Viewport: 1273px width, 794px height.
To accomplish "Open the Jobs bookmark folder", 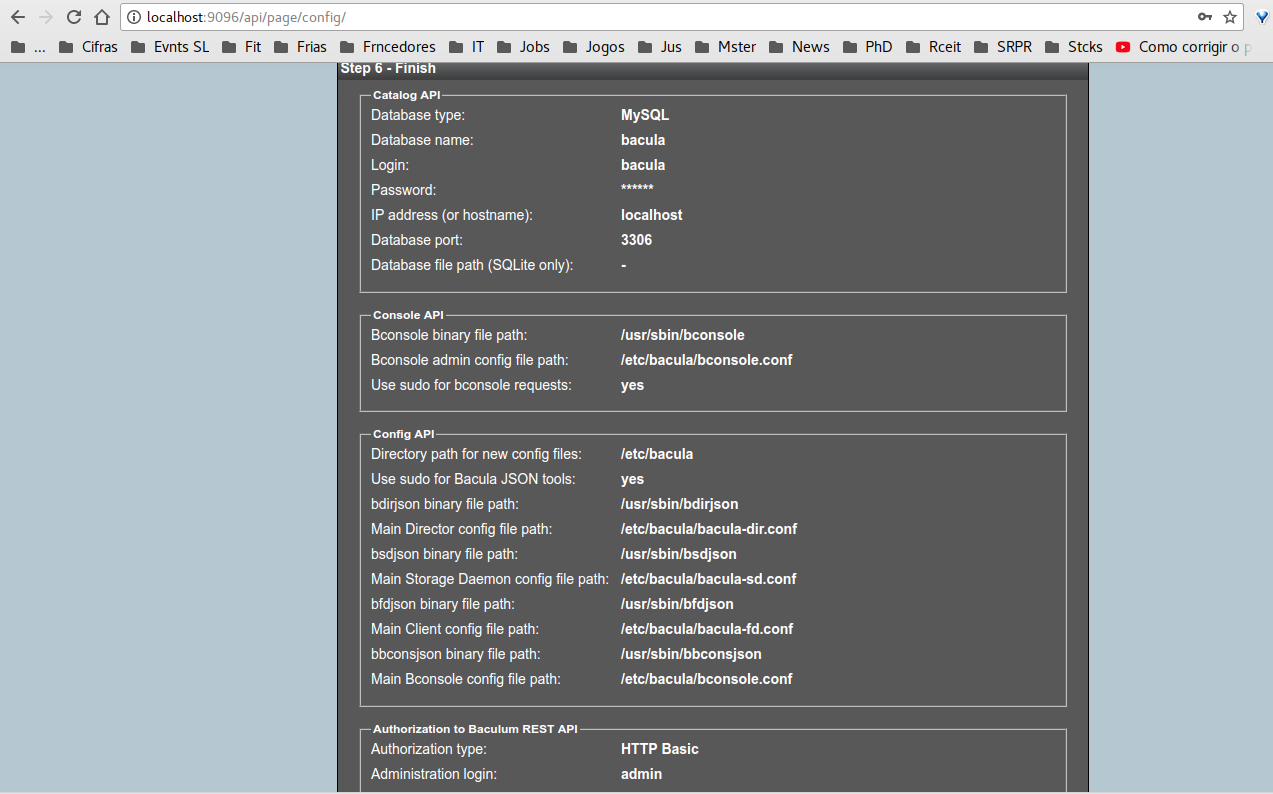I will (x=523, y=47).
